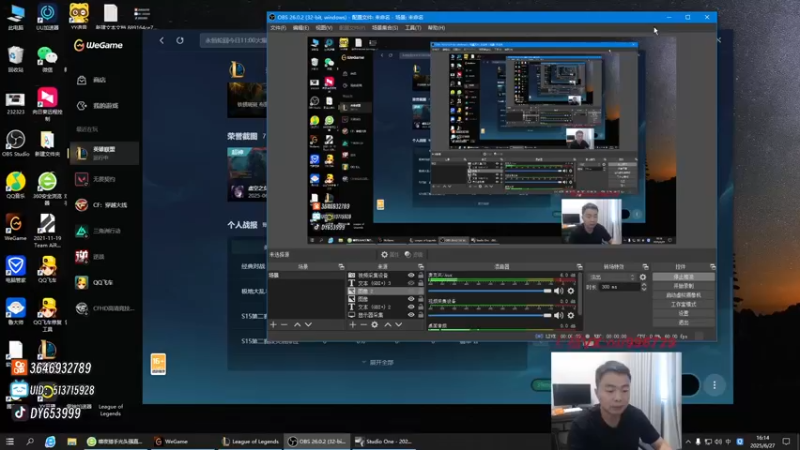The image size is (800, 450).
Task: Open the Windows Start menu
Action: (10, 441)
